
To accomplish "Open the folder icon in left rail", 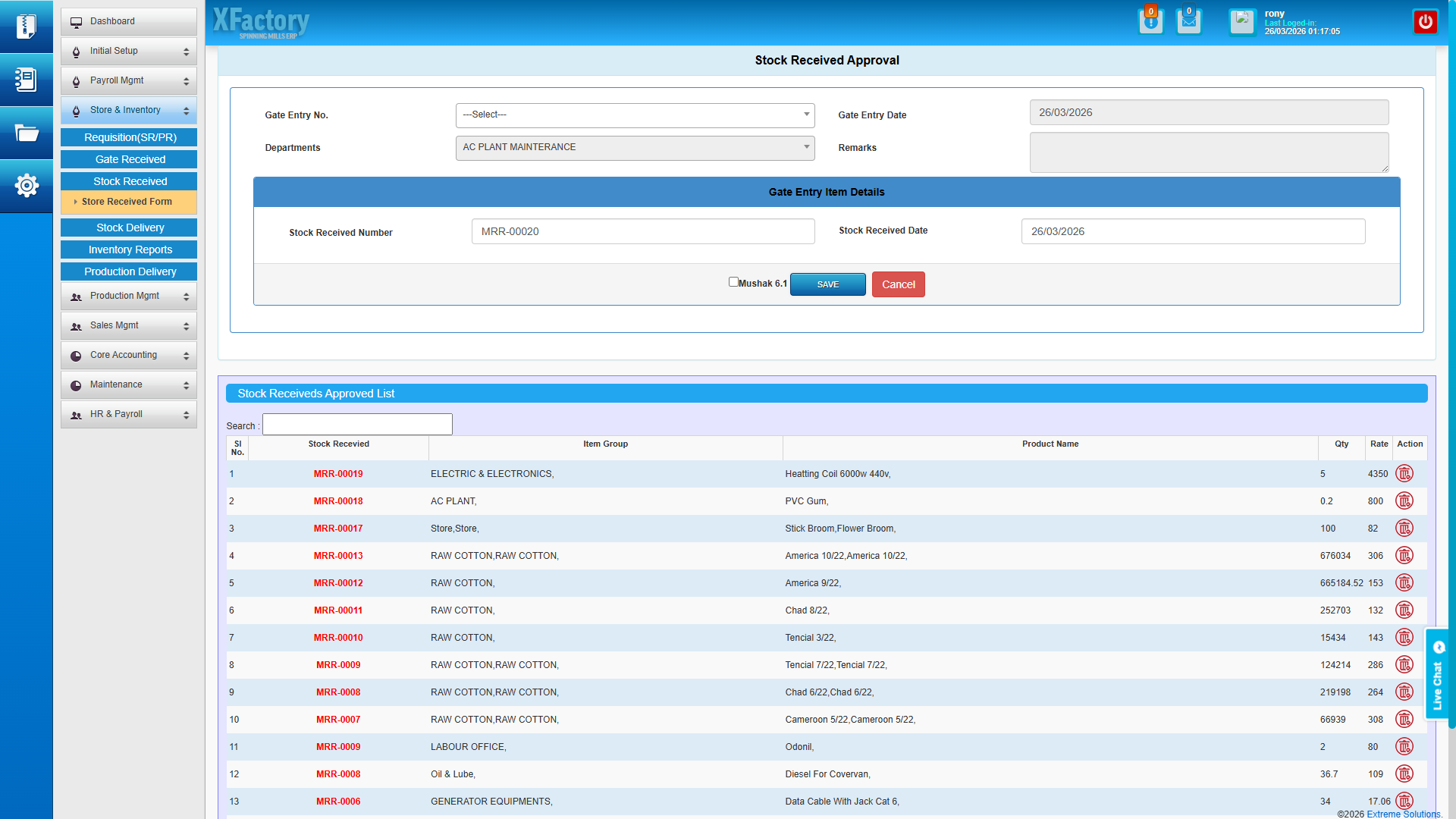I will coord(27,133).
